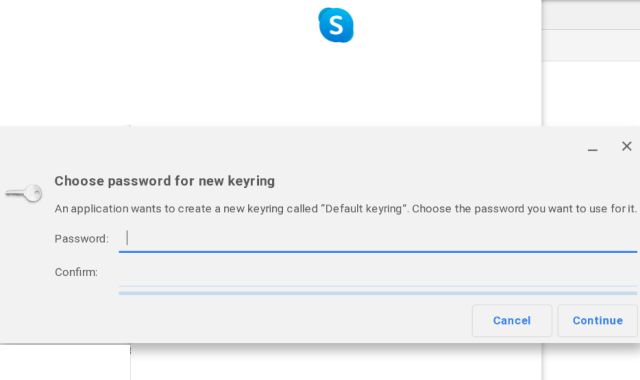Cancel the new keyring creation
The image size is (640, 380).
512,320
